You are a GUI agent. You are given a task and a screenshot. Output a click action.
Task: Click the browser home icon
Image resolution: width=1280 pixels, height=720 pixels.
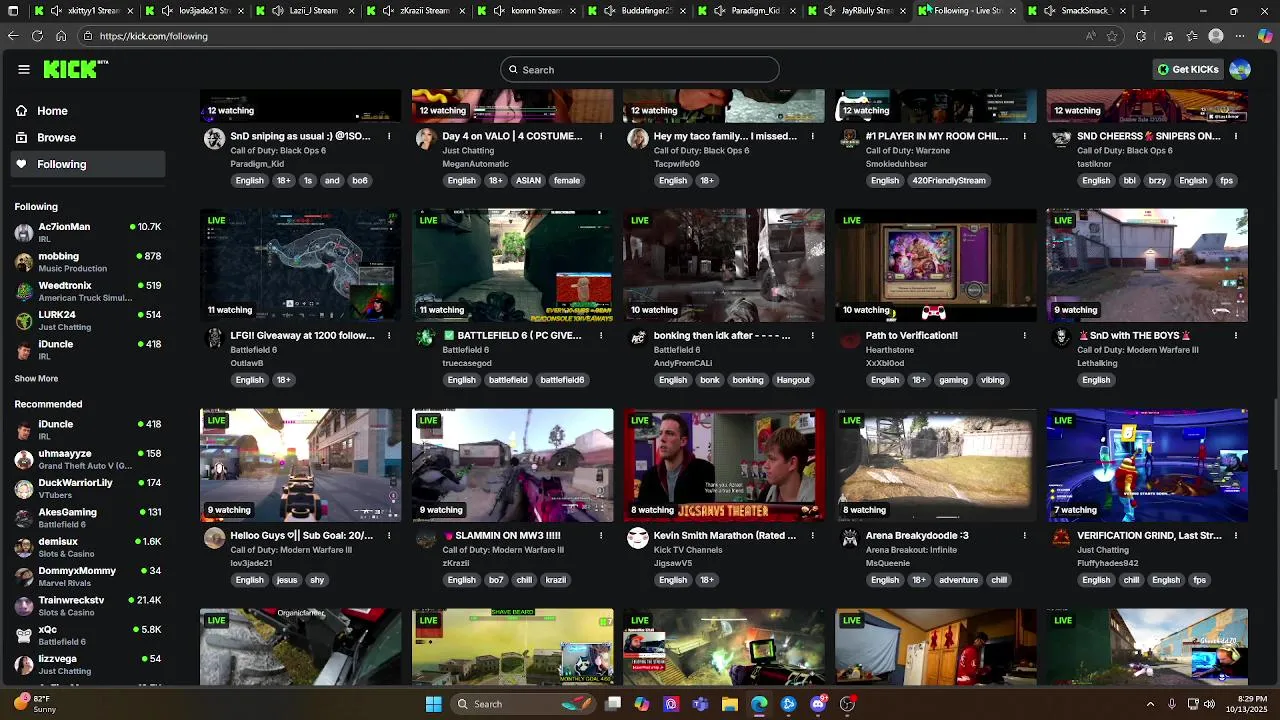pyautogui.click(x=61, y=36)
